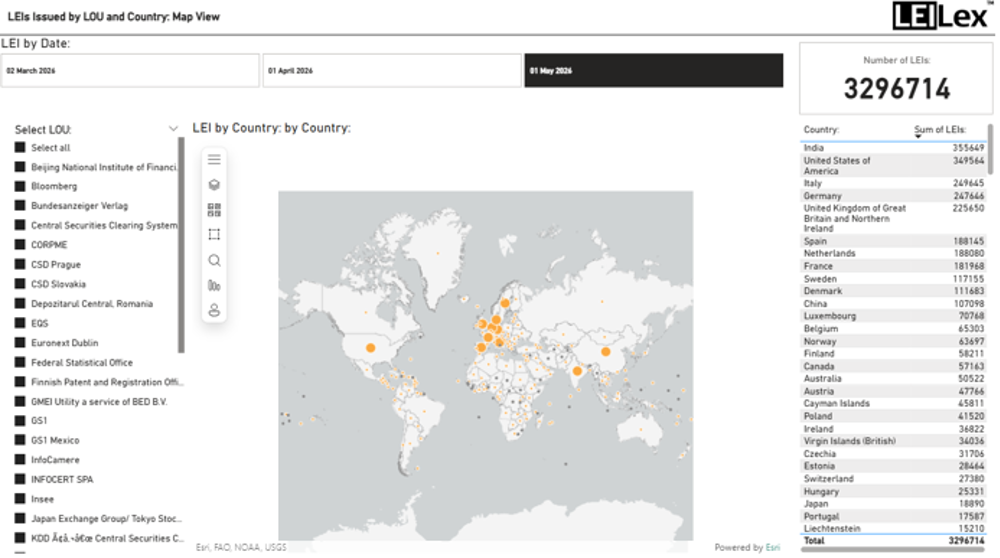Screen dimensions: 1000x558
Task: Toggle the Federal Statistical Office checkbox
Action: click(20, 363)
